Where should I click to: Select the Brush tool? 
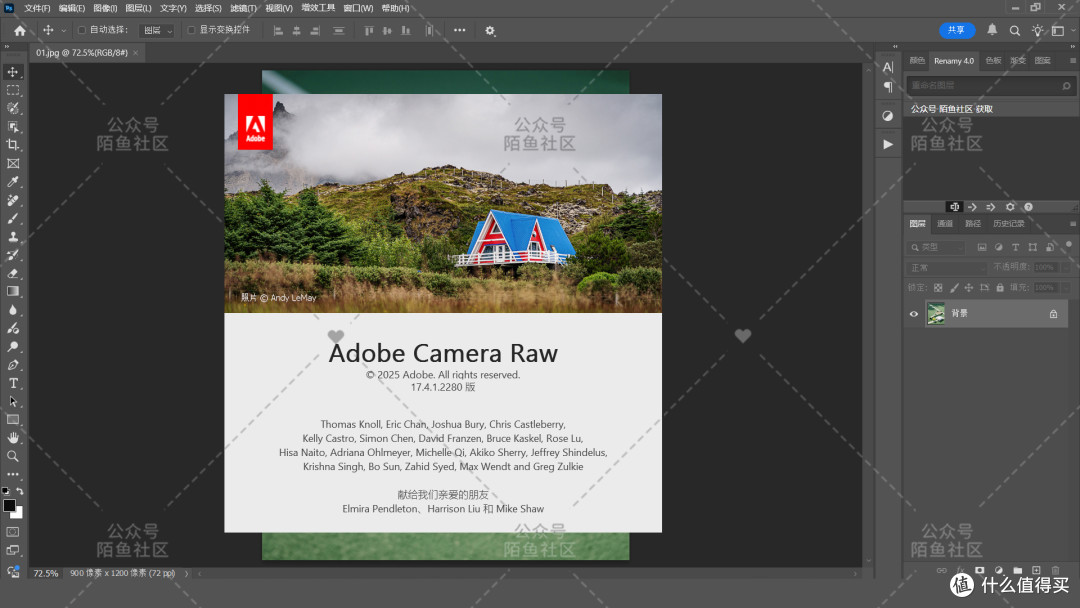click(x=12, y=218)
